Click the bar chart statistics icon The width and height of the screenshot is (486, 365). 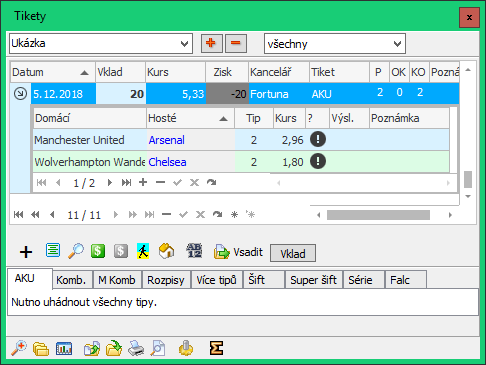(64, 349)
